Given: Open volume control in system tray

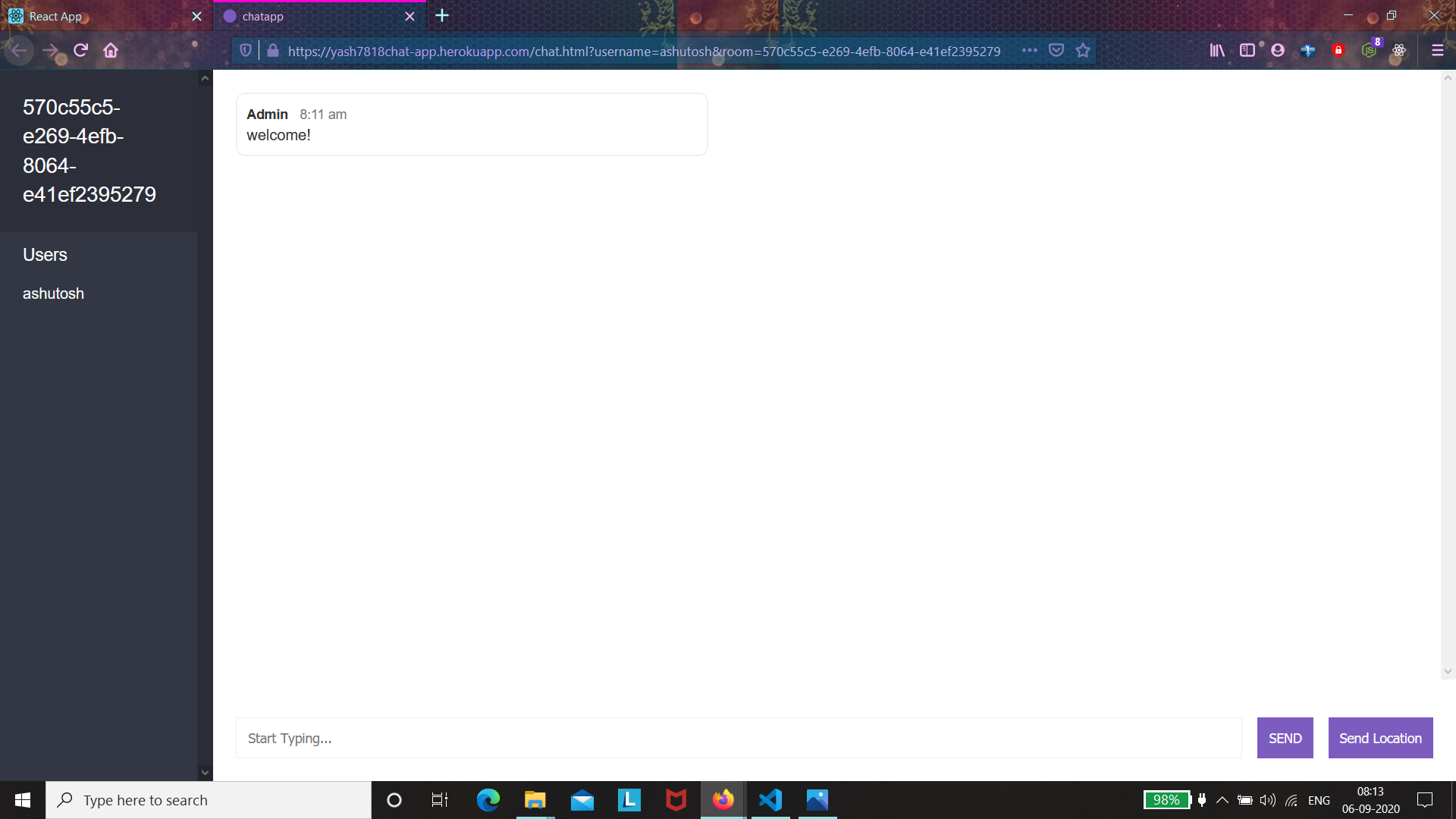Looking at the screenshot, I should coord(1267,800).
